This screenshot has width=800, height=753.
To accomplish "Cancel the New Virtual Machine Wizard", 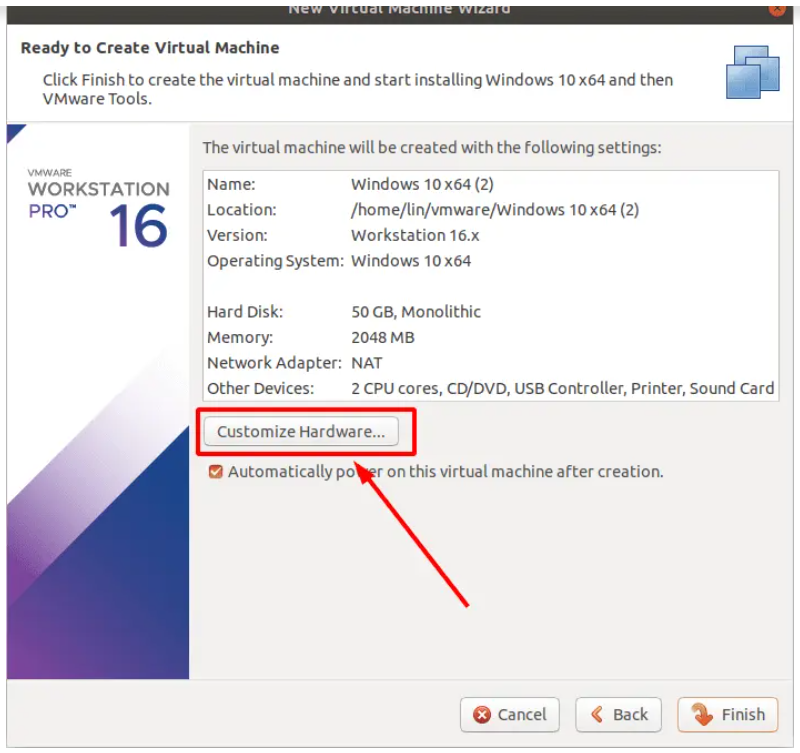I will (510, 714).
